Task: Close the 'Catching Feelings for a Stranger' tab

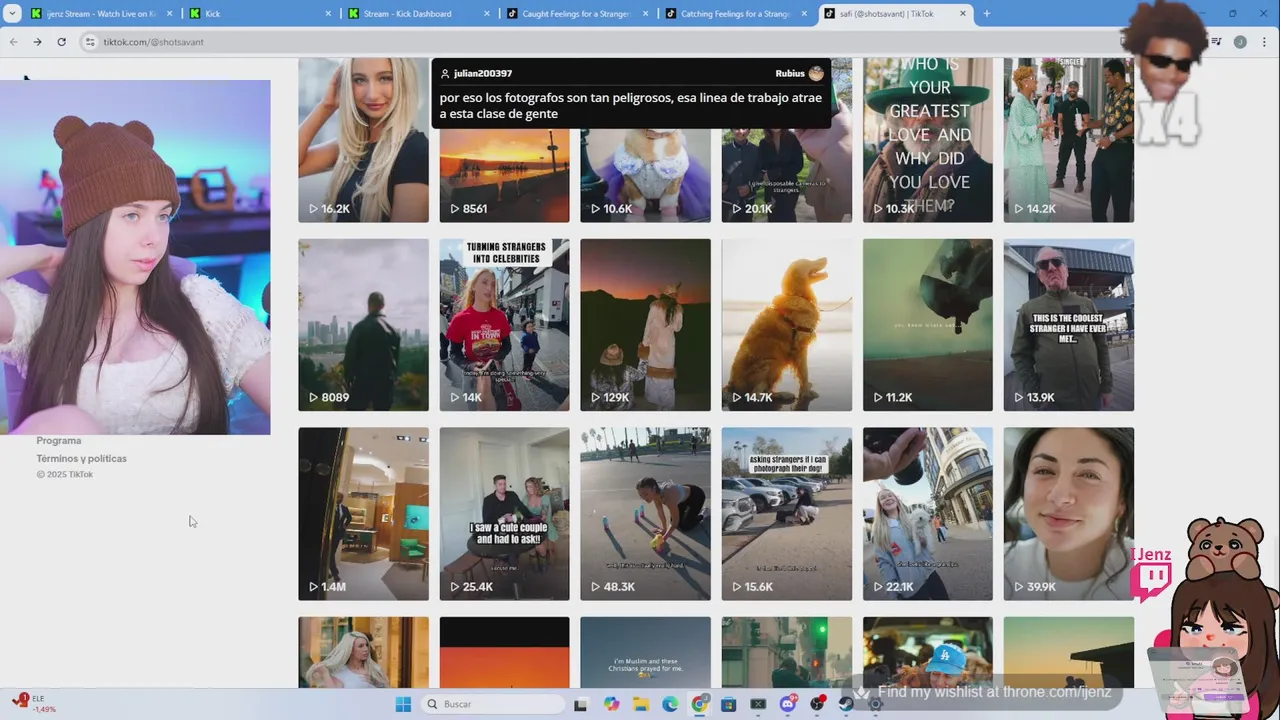Action: [x=804, y=14]
